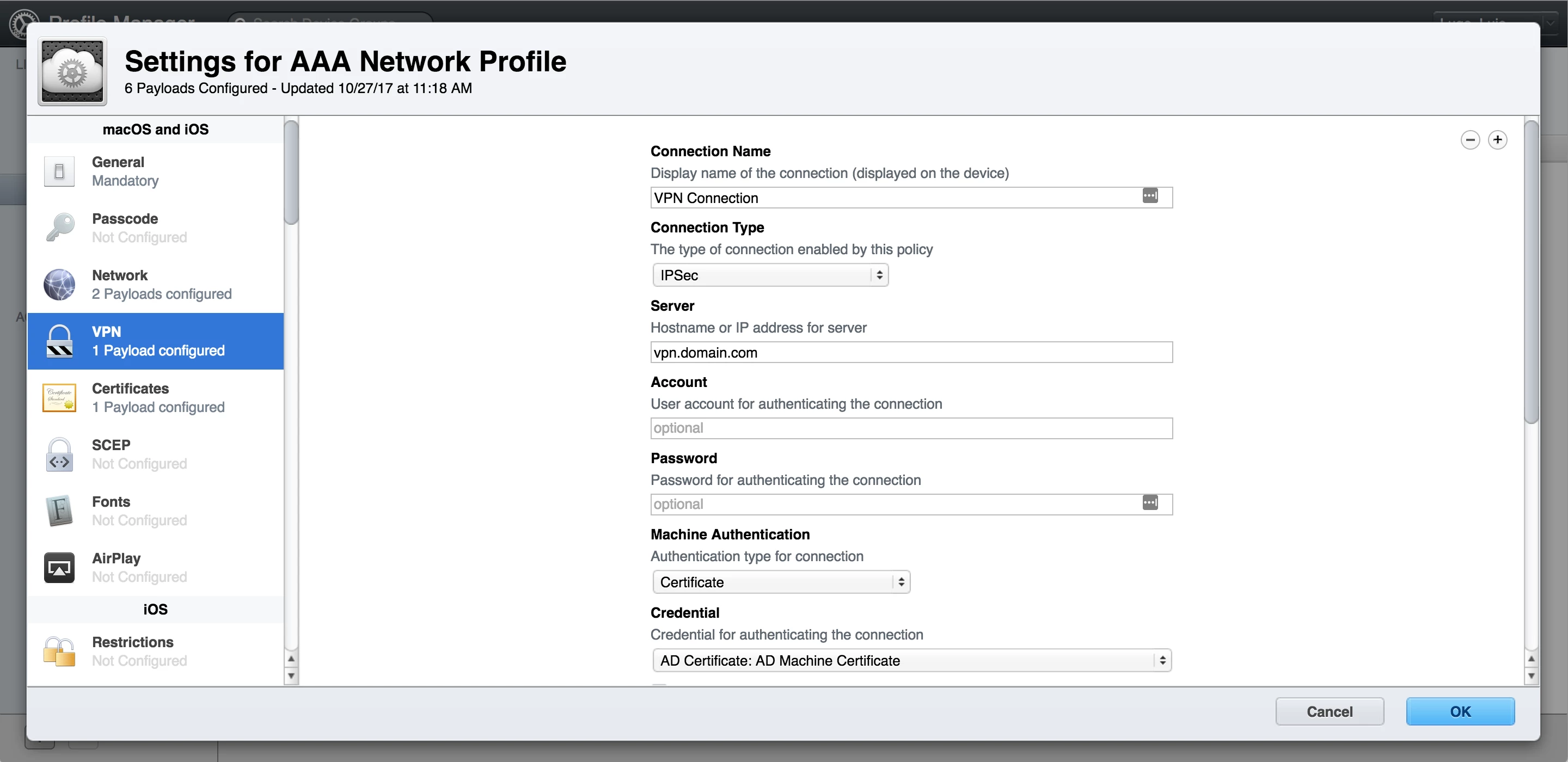Image resolution: width=1568 pixels, height=762 pixels.
Task: Expand Credential AD Certificate dropdown
Action: pyautogui.click(x=911, y=660)
